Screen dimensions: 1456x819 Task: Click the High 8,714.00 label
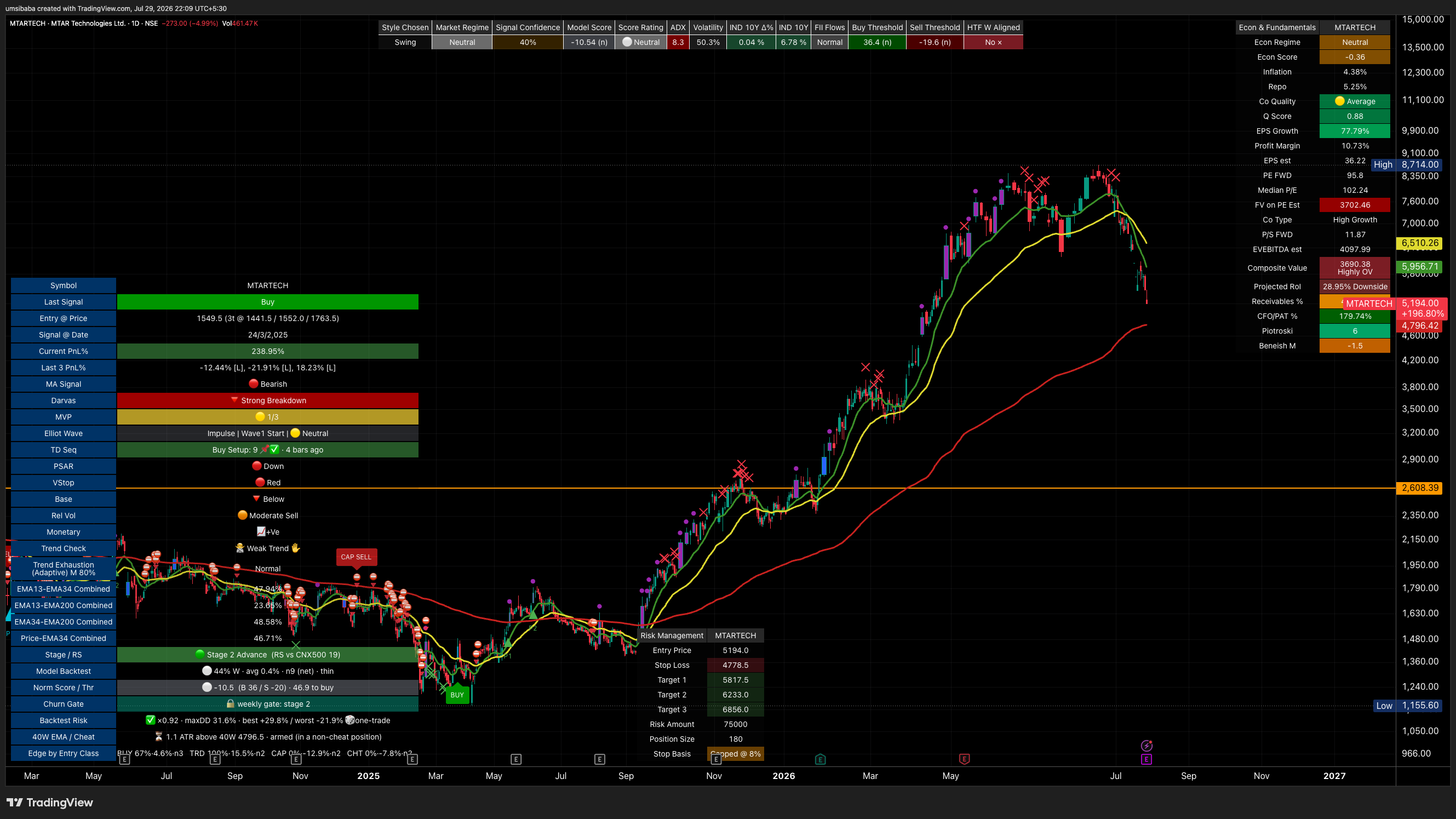coord(1406,164)
